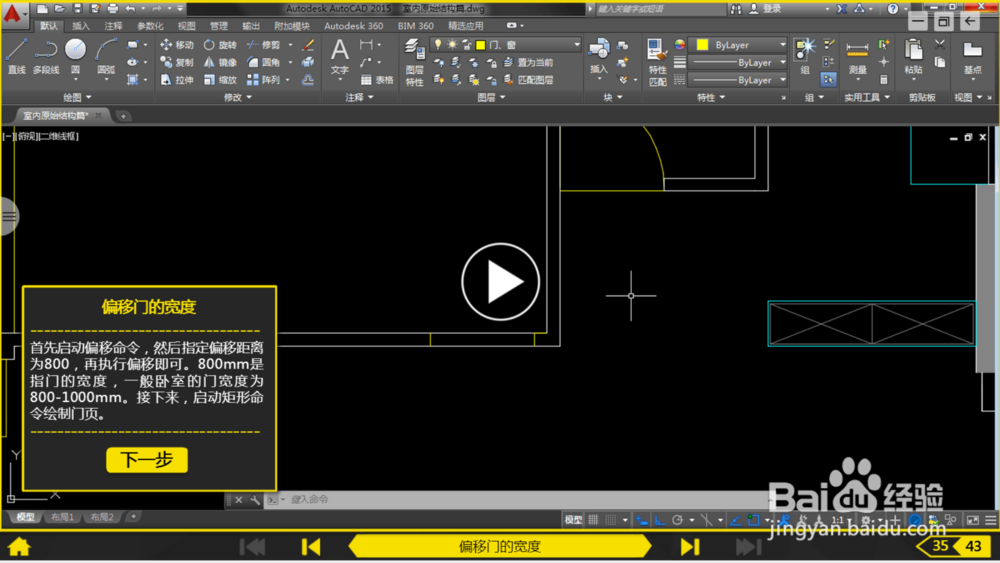Screen dimensions: 1000x563
Task: Activate the Trim (修剪) command
Action: pyautogui.click(x=264, y=45)
